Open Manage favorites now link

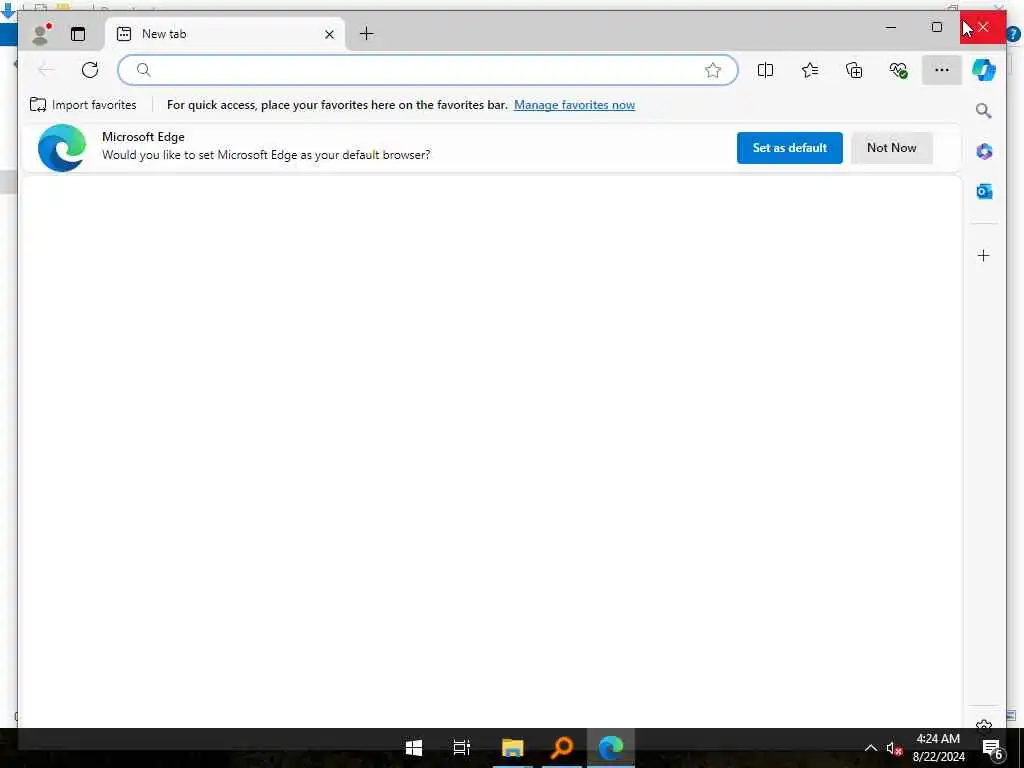coord(574,104)
